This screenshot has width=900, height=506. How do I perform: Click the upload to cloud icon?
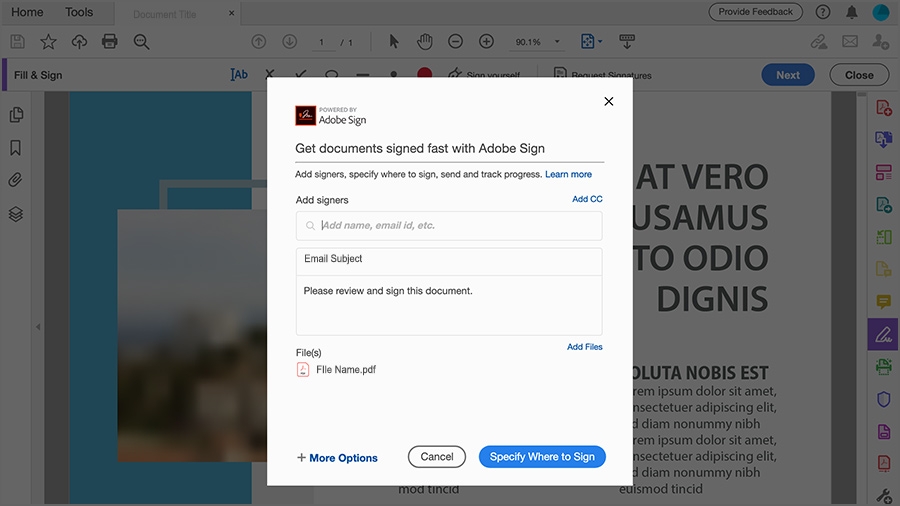pos(79,41)
